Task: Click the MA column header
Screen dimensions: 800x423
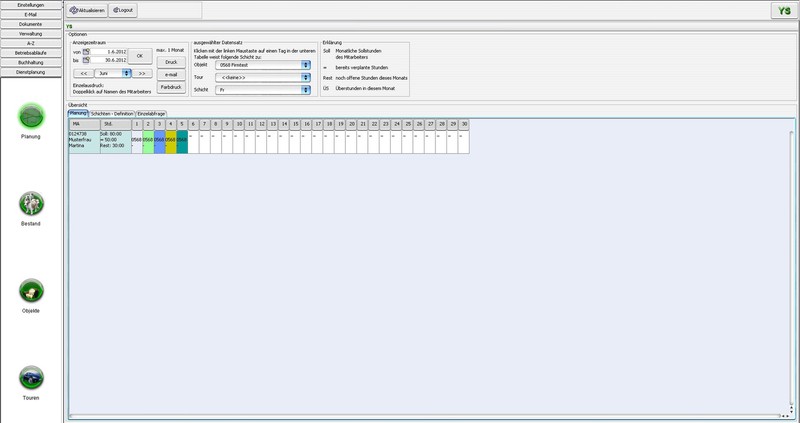Action: [x=85, y=125]
